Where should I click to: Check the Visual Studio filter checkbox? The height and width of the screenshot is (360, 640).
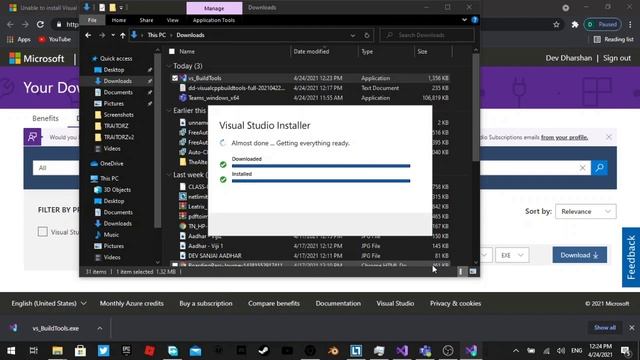click(x=42, y=232)
